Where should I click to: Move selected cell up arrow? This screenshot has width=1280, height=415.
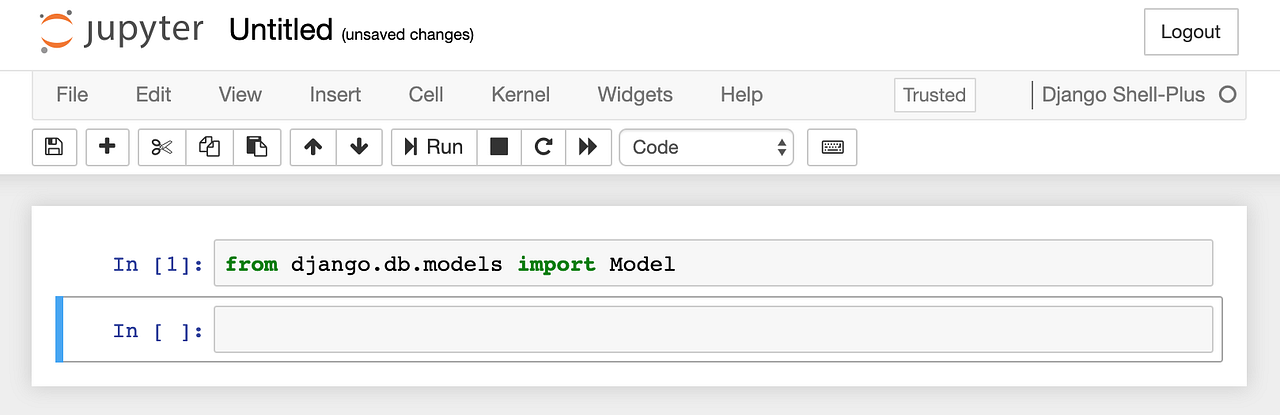tap(313, 147)
